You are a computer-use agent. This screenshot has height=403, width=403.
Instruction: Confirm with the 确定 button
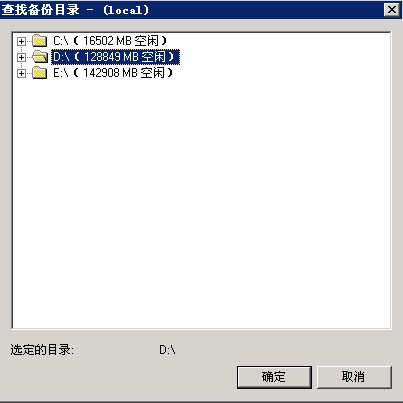(x=274, y=377)
